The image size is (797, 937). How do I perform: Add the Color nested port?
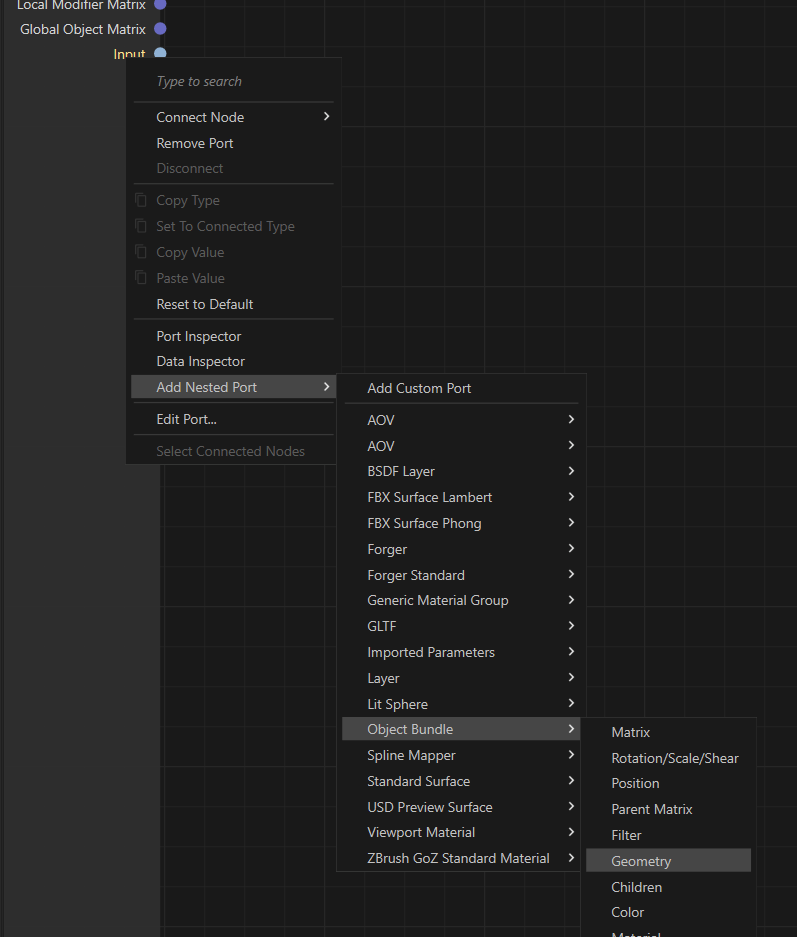pyautogui.click(x=668, y=912)
